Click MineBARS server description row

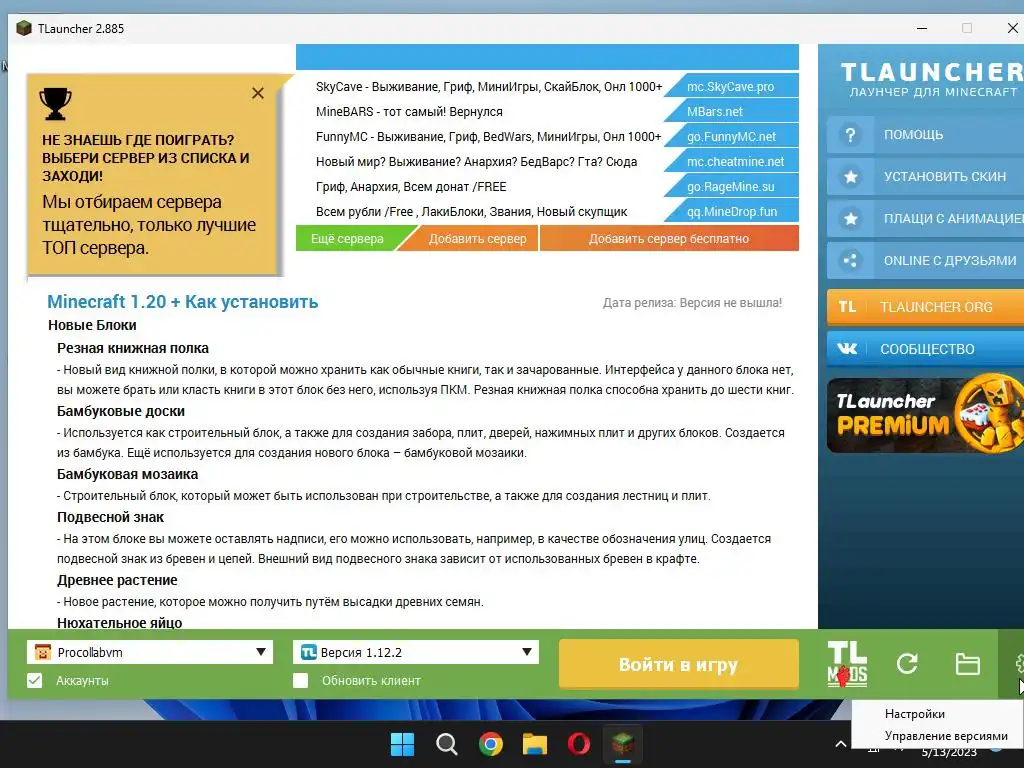[409, 111]
